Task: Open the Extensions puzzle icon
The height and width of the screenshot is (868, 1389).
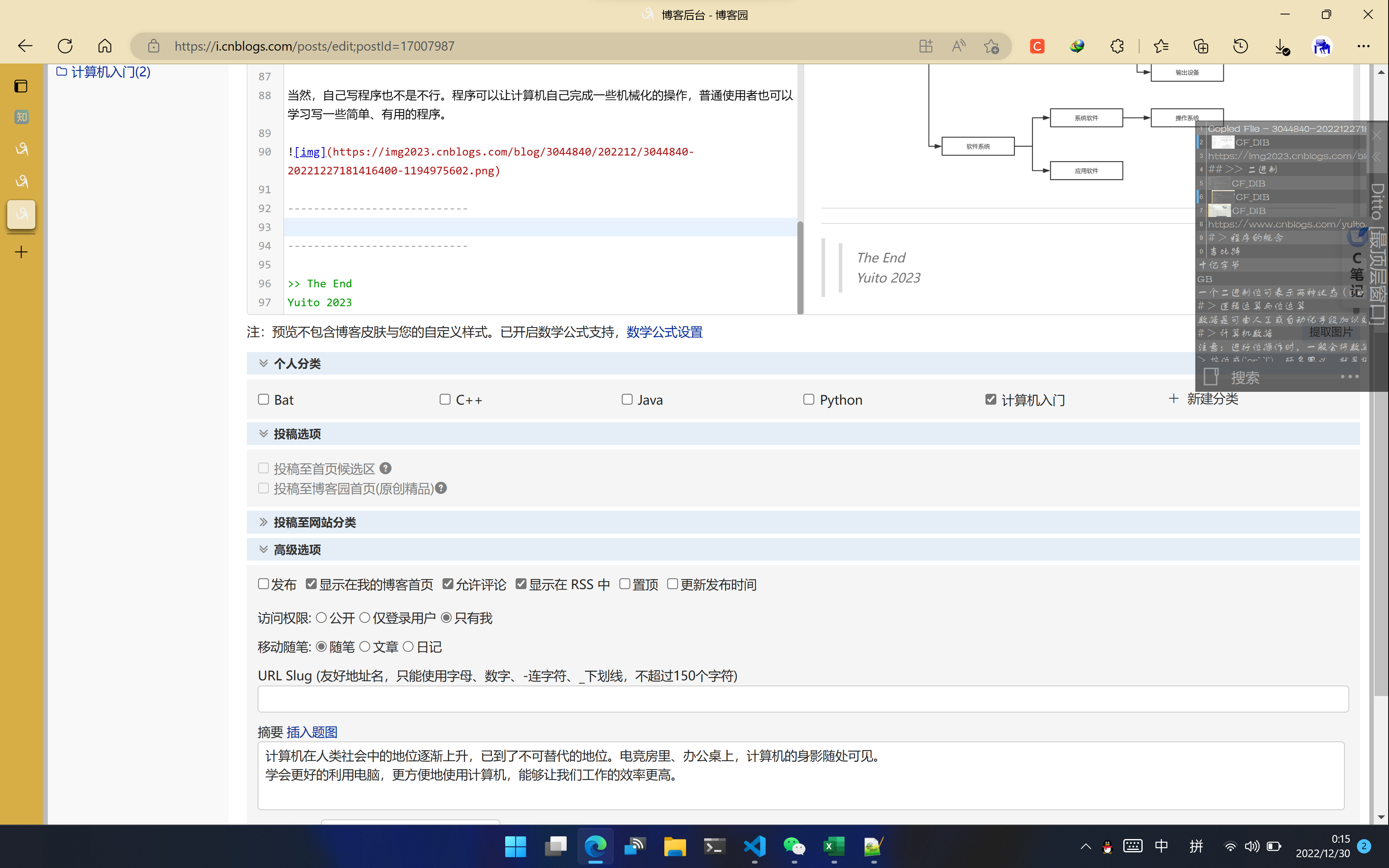Action: [x=1117, y=46]
